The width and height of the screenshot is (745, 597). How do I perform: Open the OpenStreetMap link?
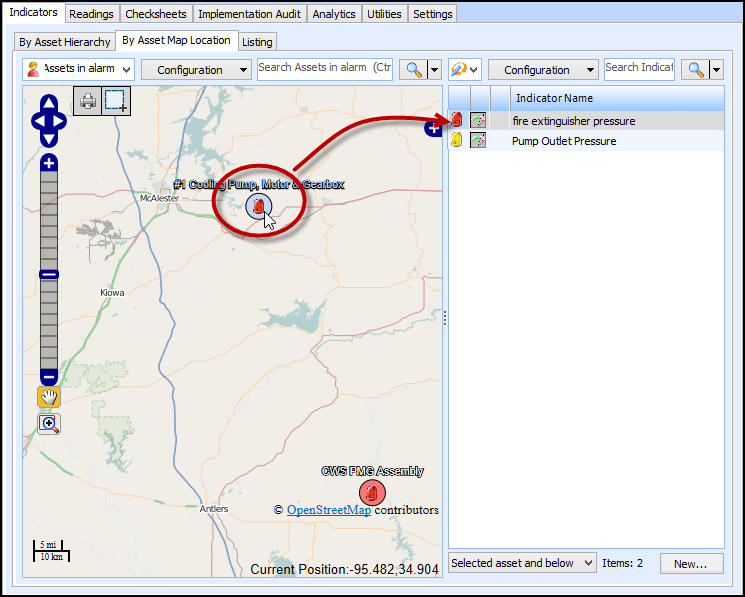pyautogui.click(x=329, y=510)
